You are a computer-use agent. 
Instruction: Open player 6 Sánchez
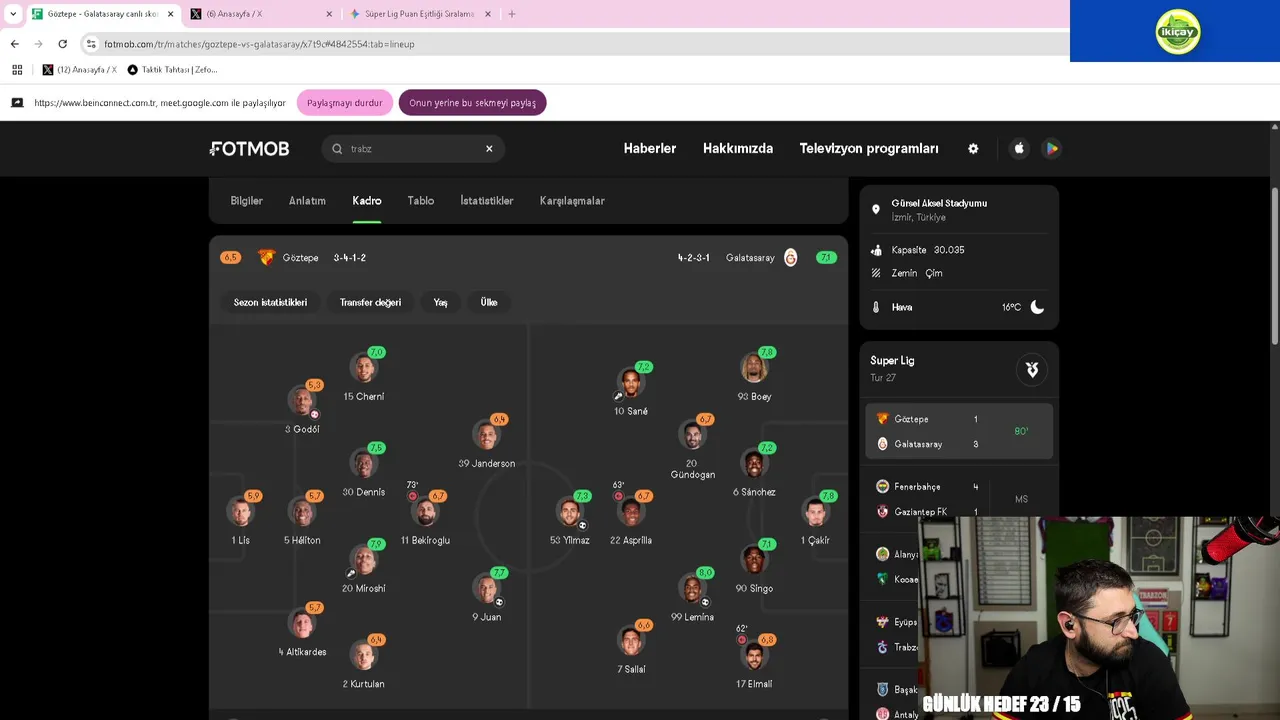(754, 470)
